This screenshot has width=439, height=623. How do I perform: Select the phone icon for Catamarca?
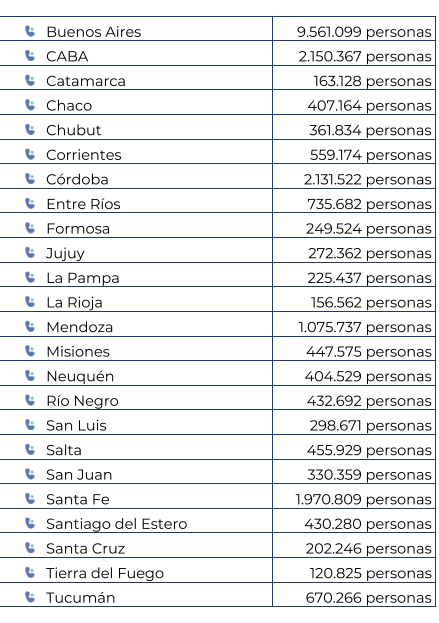[30, 80]
